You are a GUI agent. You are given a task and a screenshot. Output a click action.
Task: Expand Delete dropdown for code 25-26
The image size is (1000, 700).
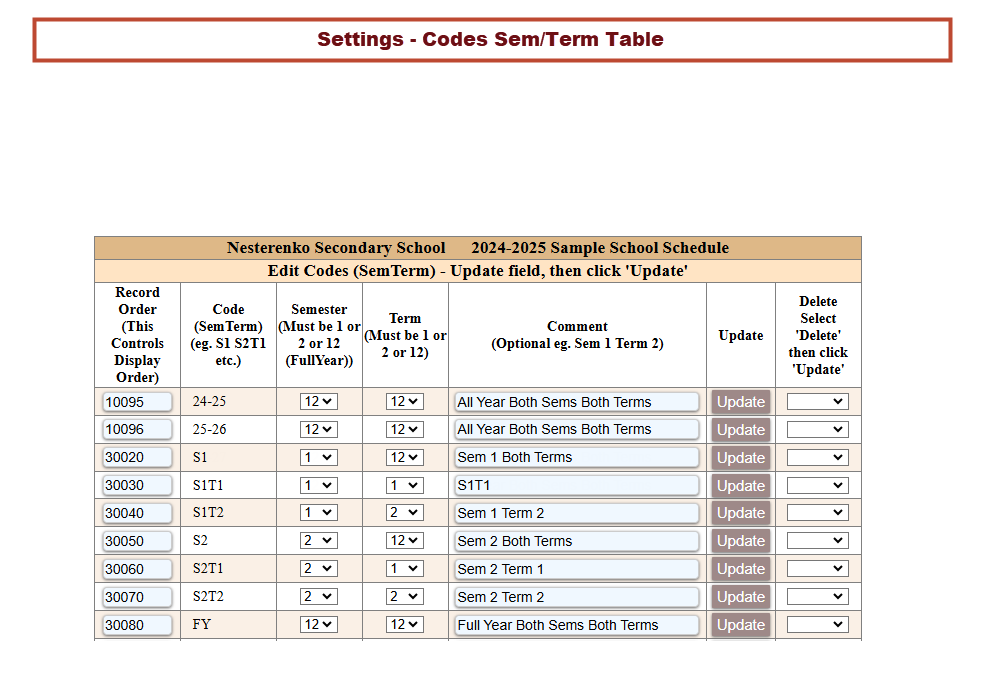(x=817, y=429)
